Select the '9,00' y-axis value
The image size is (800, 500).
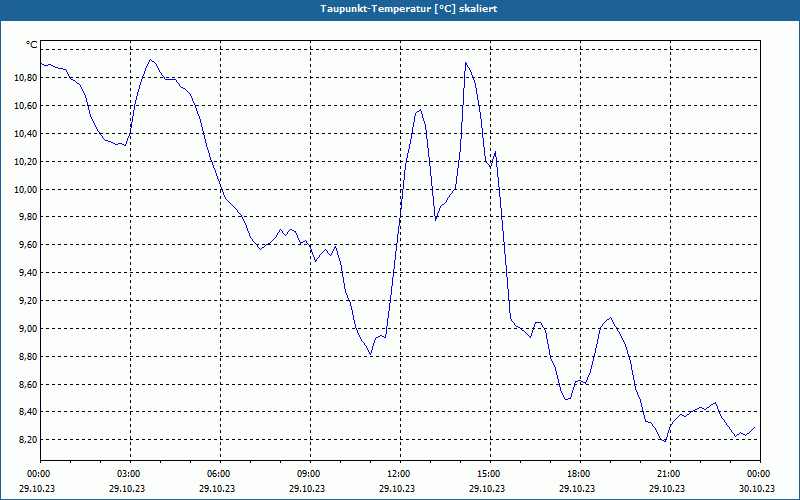pos(29,329)
